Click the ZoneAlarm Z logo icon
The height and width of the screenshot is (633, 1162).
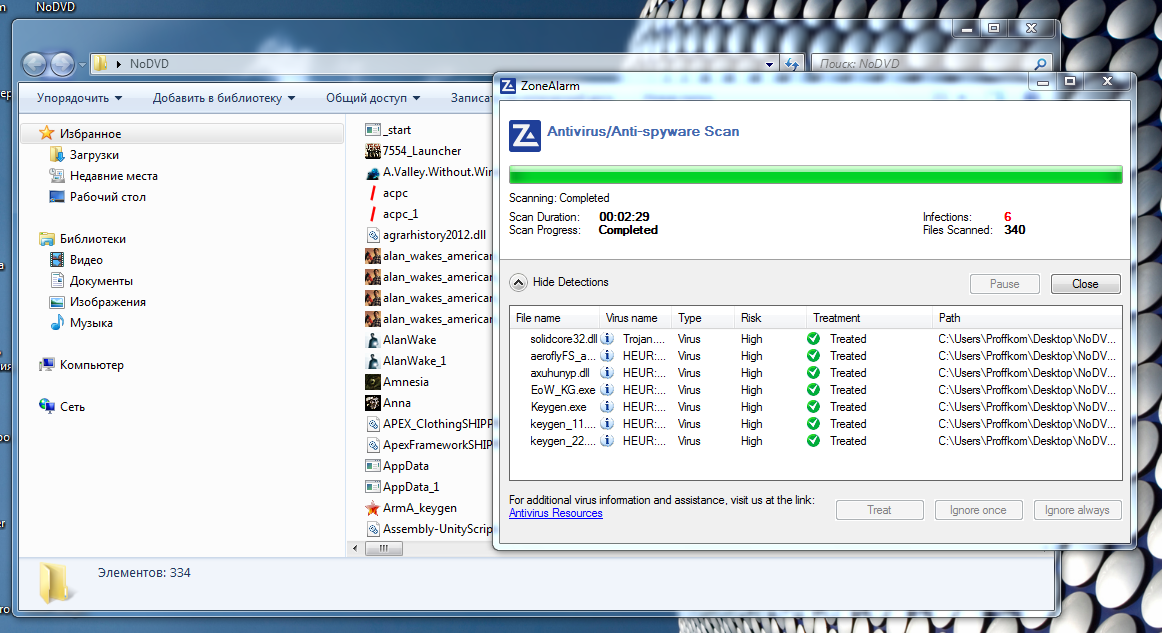point(525,135)
